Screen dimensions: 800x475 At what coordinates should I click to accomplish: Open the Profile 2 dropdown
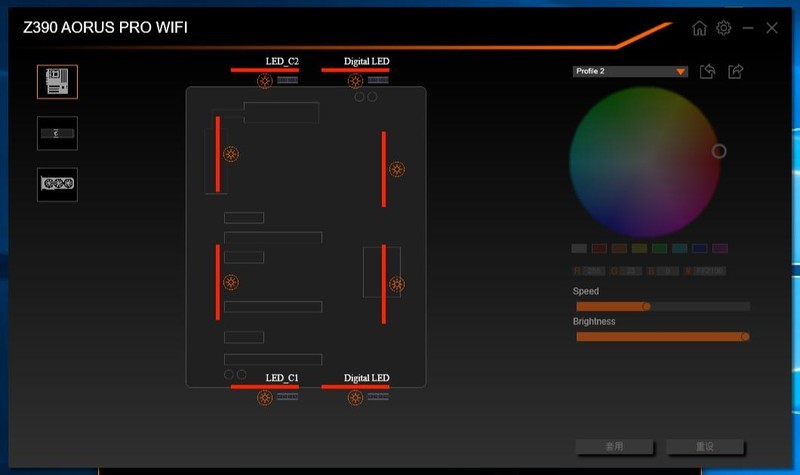point(630,71)
